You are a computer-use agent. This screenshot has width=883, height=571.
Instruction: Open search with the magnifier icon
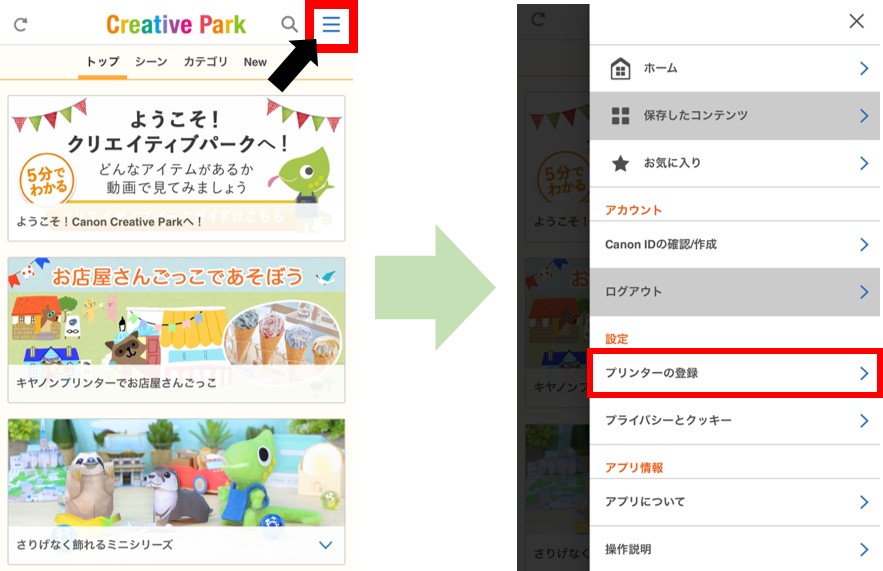[289, 24]
